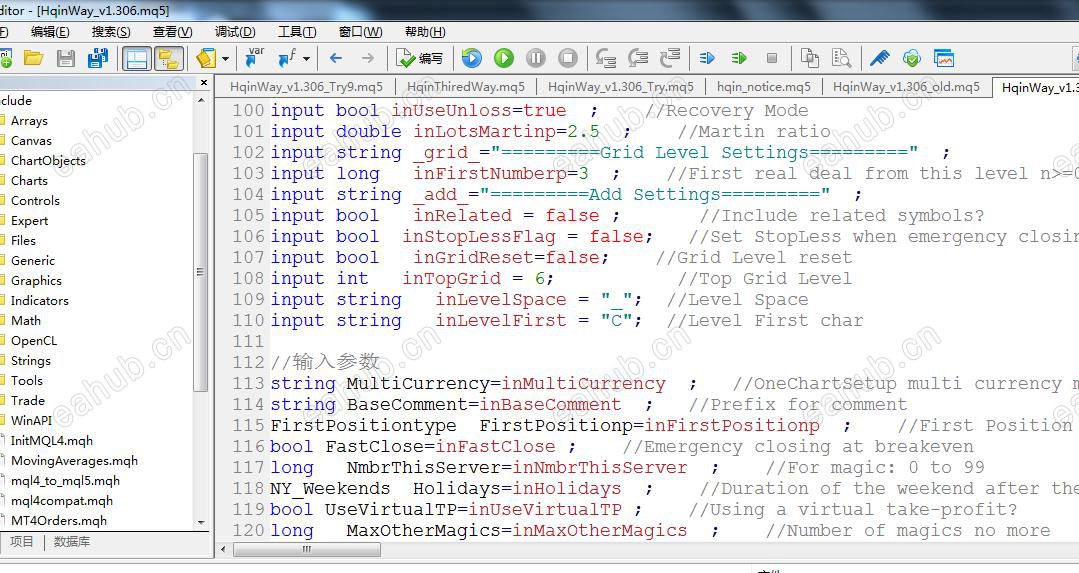Toggle the Navigator panel button

point(169,58)
